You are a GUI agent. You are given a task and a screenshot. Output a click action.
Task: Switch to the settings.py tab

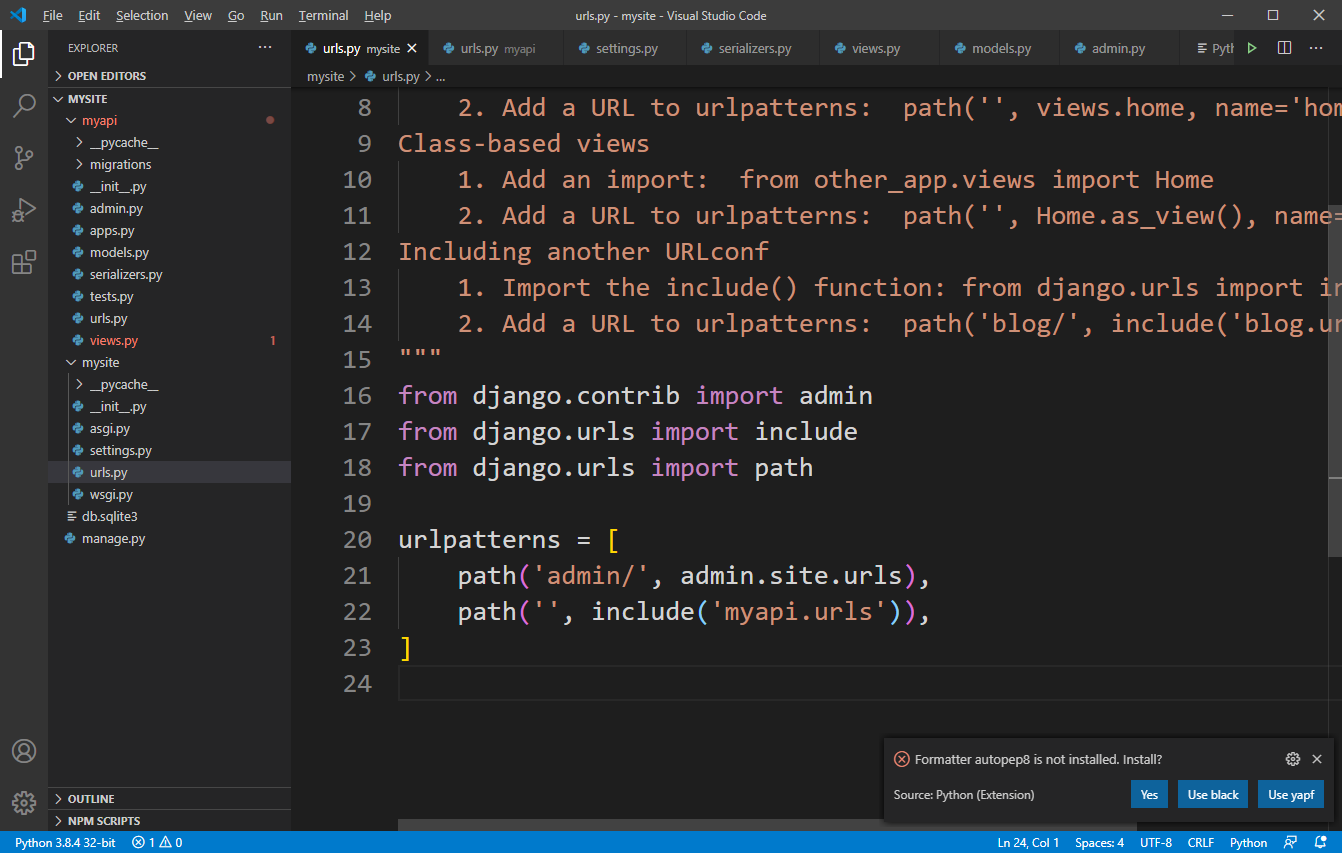pyautogui.click(x=625, y=48)
